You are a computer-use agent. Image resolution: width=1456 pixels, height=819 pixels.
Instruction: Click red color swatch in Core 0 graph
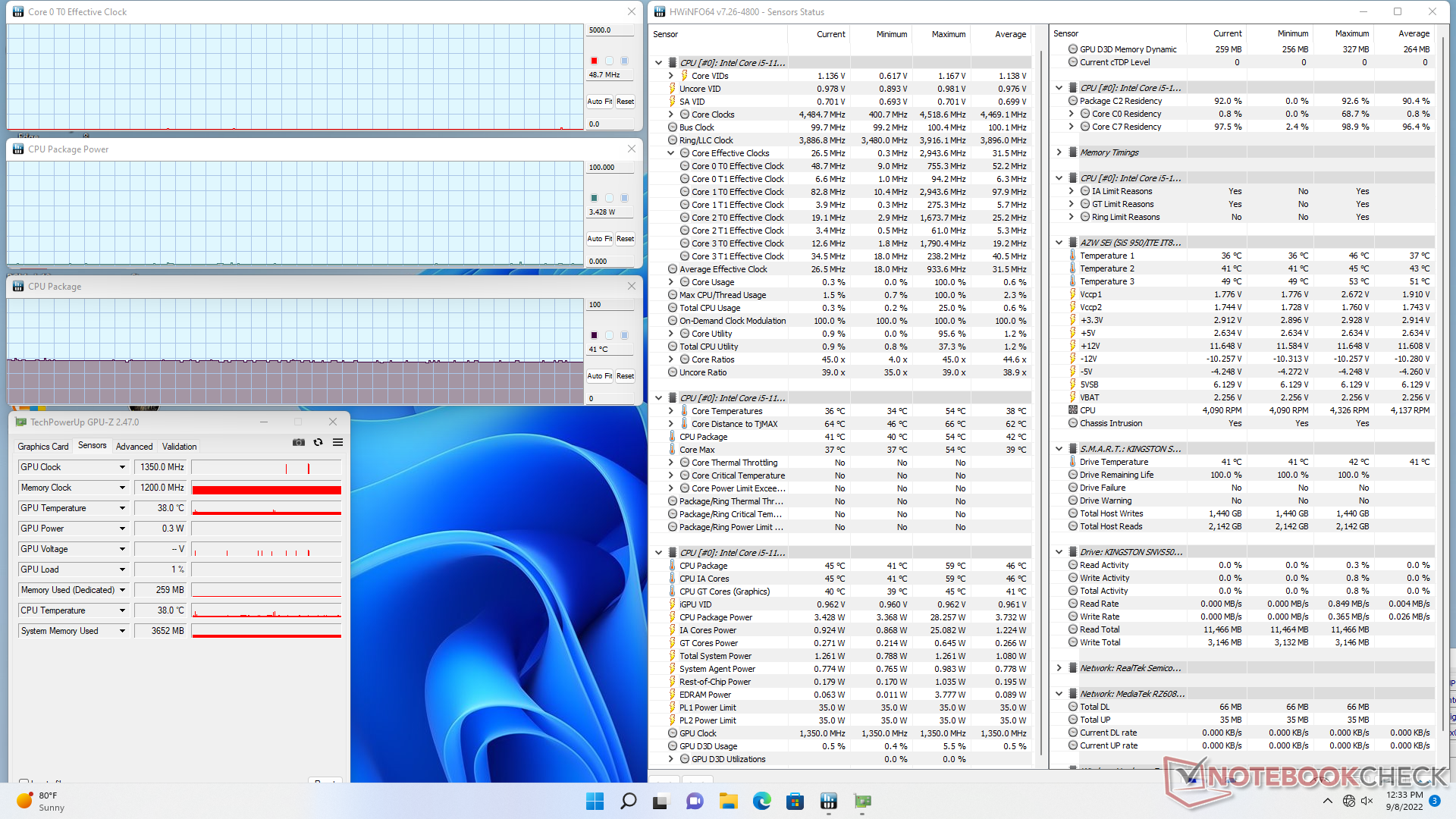tap(594, 61)
